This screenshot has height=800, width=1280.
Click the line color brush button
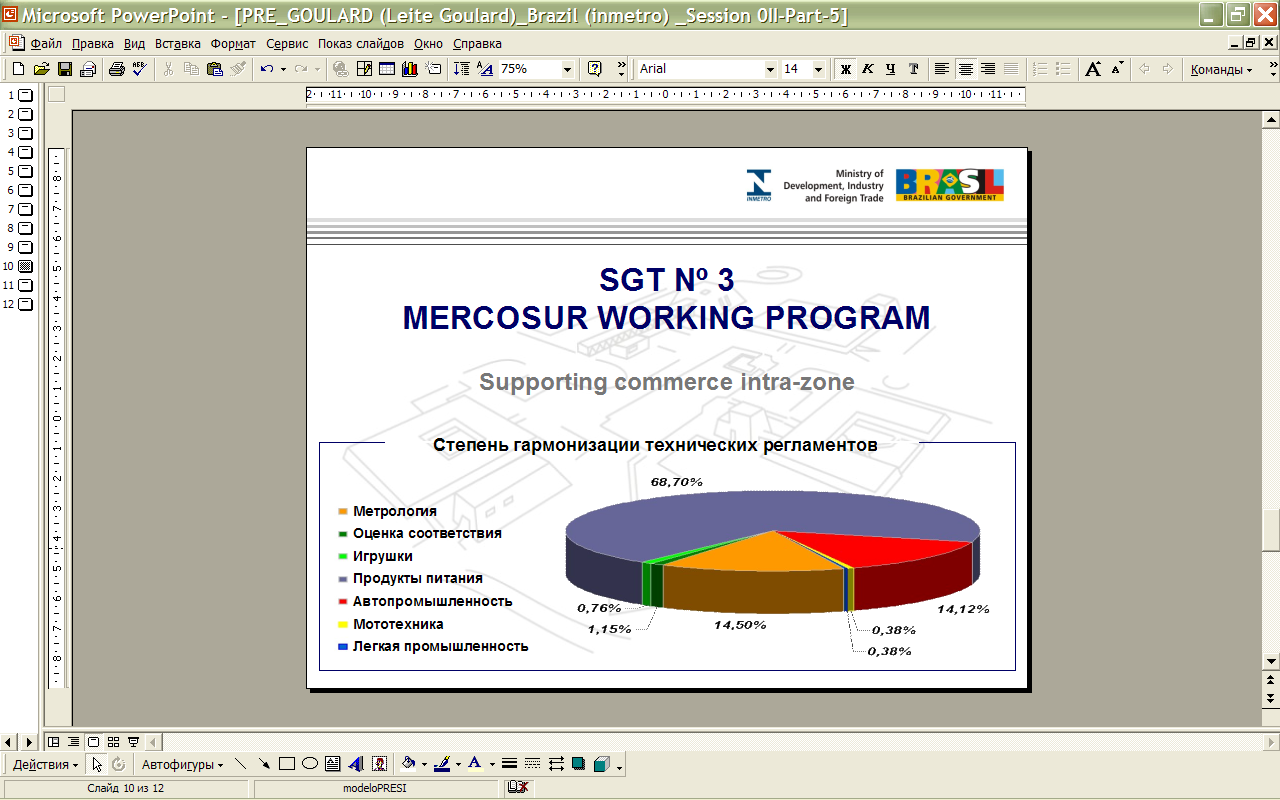click(x=442, y=764)
